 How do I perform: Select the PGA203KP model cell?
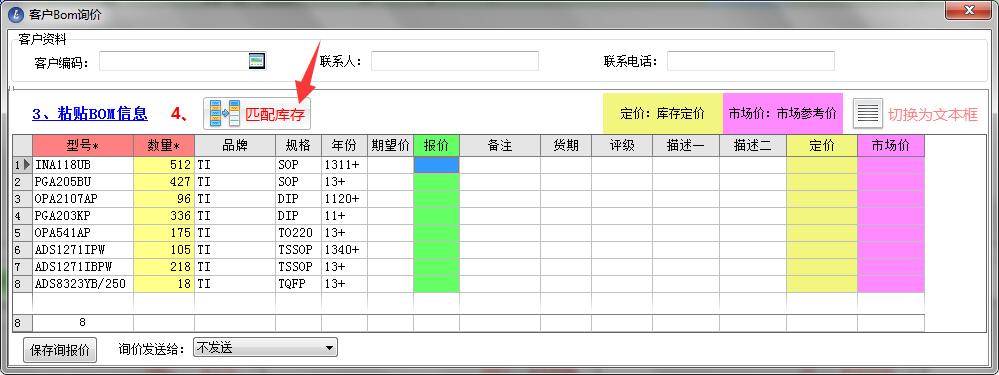(x=83, y=216)
